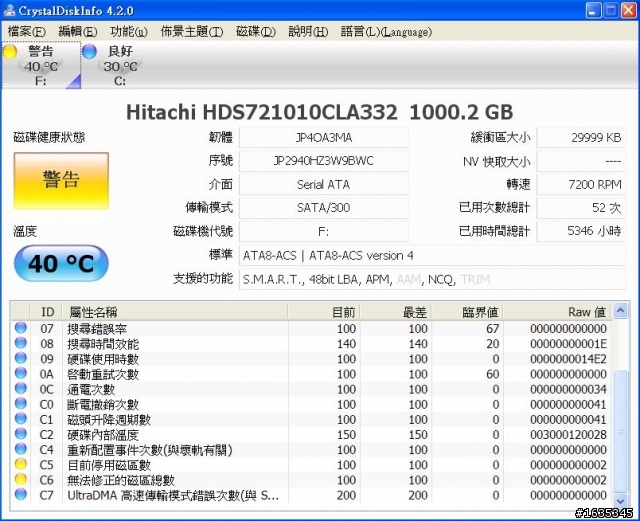Click the 屬性名稱 column header
The width and height of the screenshot is (640, 521).
tap(175, 312)
